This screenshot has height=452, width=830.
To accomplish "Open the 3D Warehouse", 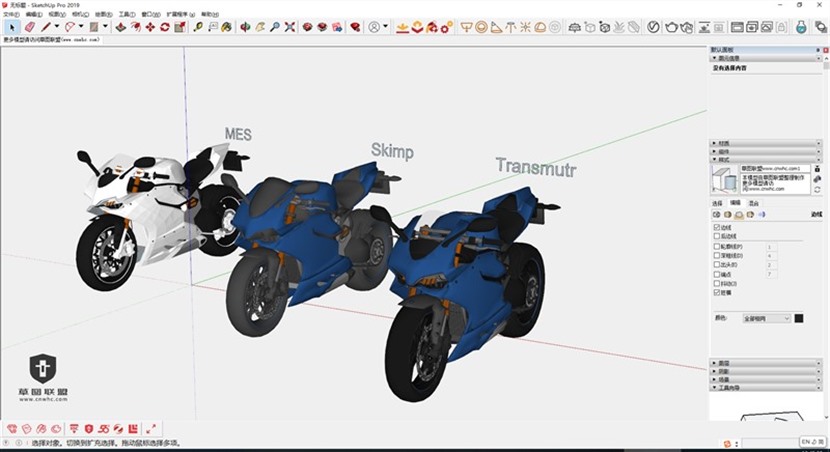I will click(x=308, y=26).
